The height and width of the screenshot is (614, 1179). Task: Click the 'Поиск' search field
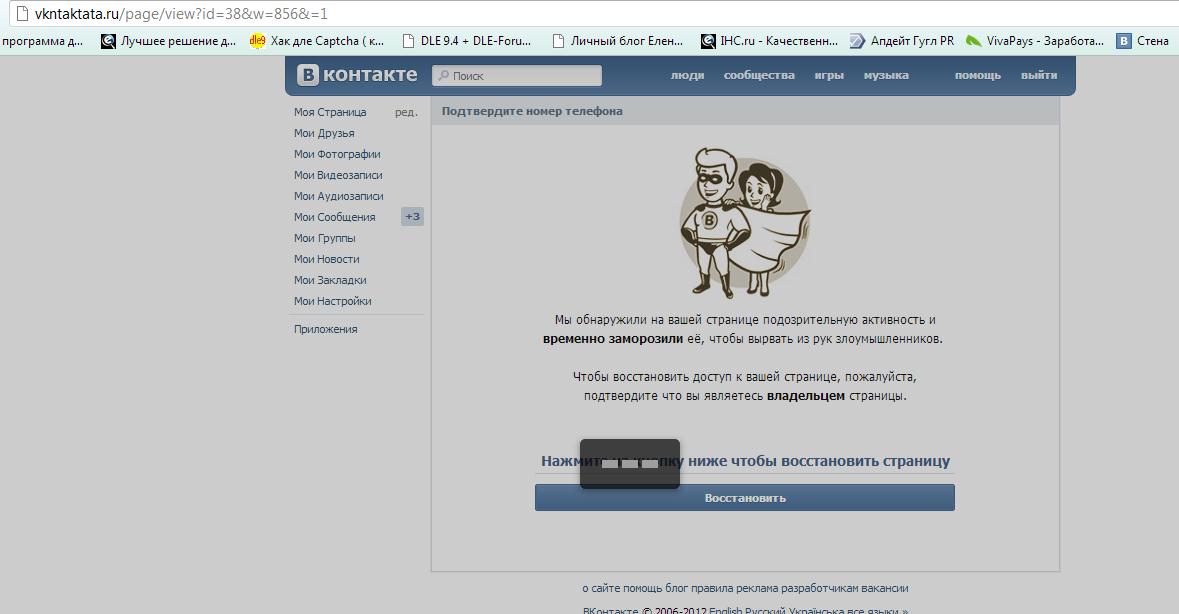[517, 75]
